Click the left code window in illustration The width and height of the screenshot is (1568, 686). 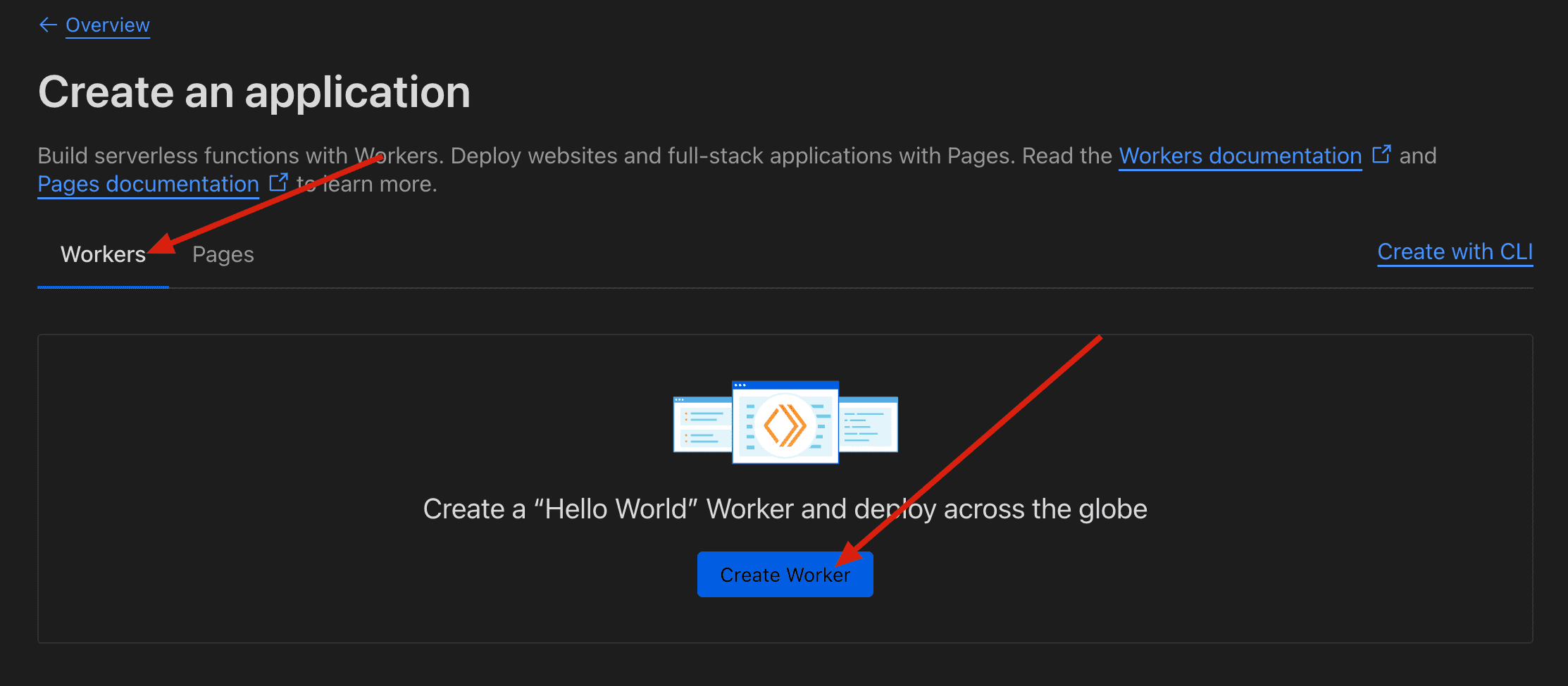702,425
